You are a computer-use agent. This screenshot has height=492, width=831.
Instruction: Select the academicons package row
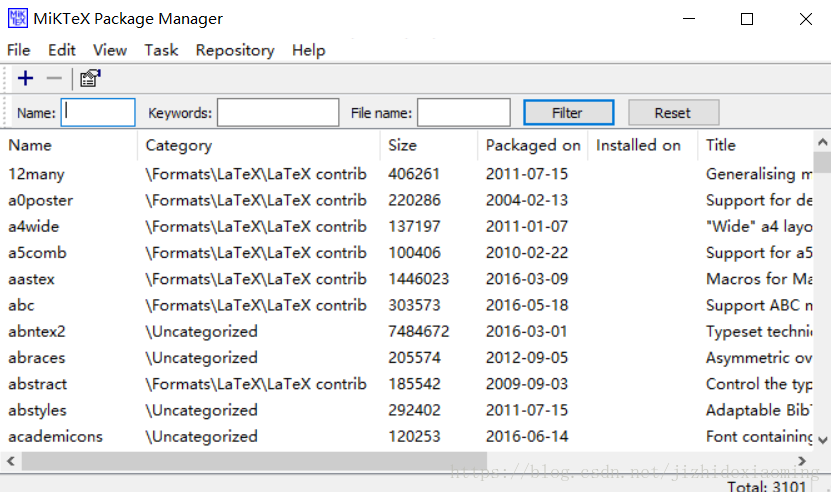click(x=406, y=436)
